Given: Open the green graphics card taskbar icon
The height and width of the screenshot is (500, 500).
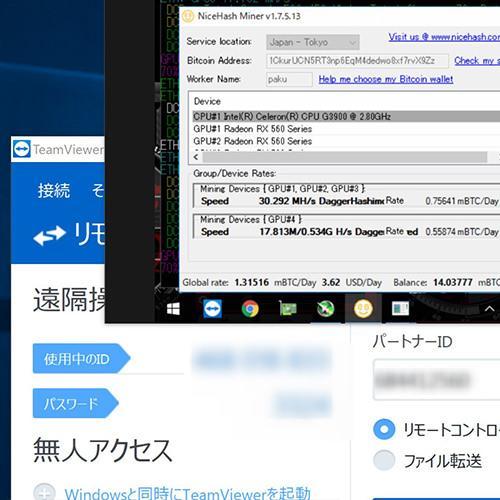Looking at the screenshot, I should 288,309.
